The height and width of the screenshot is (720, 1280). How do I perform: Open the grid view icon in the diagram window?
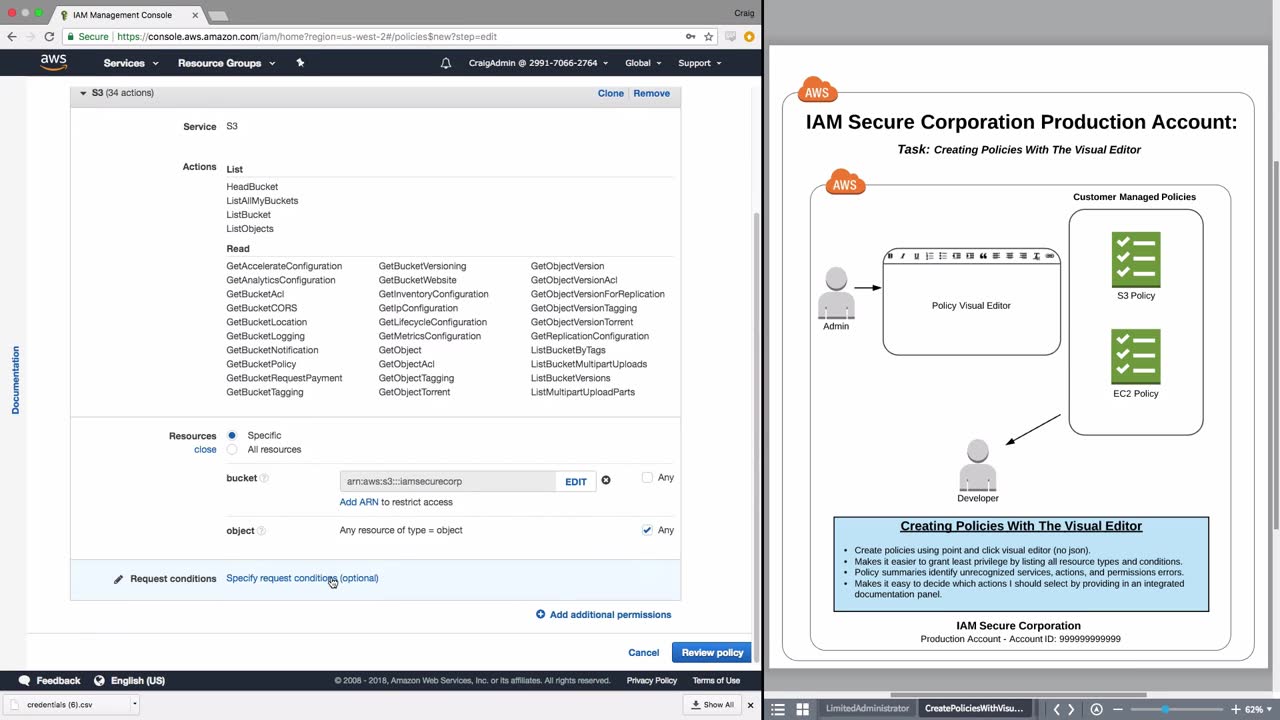click(x=802, y=709)
